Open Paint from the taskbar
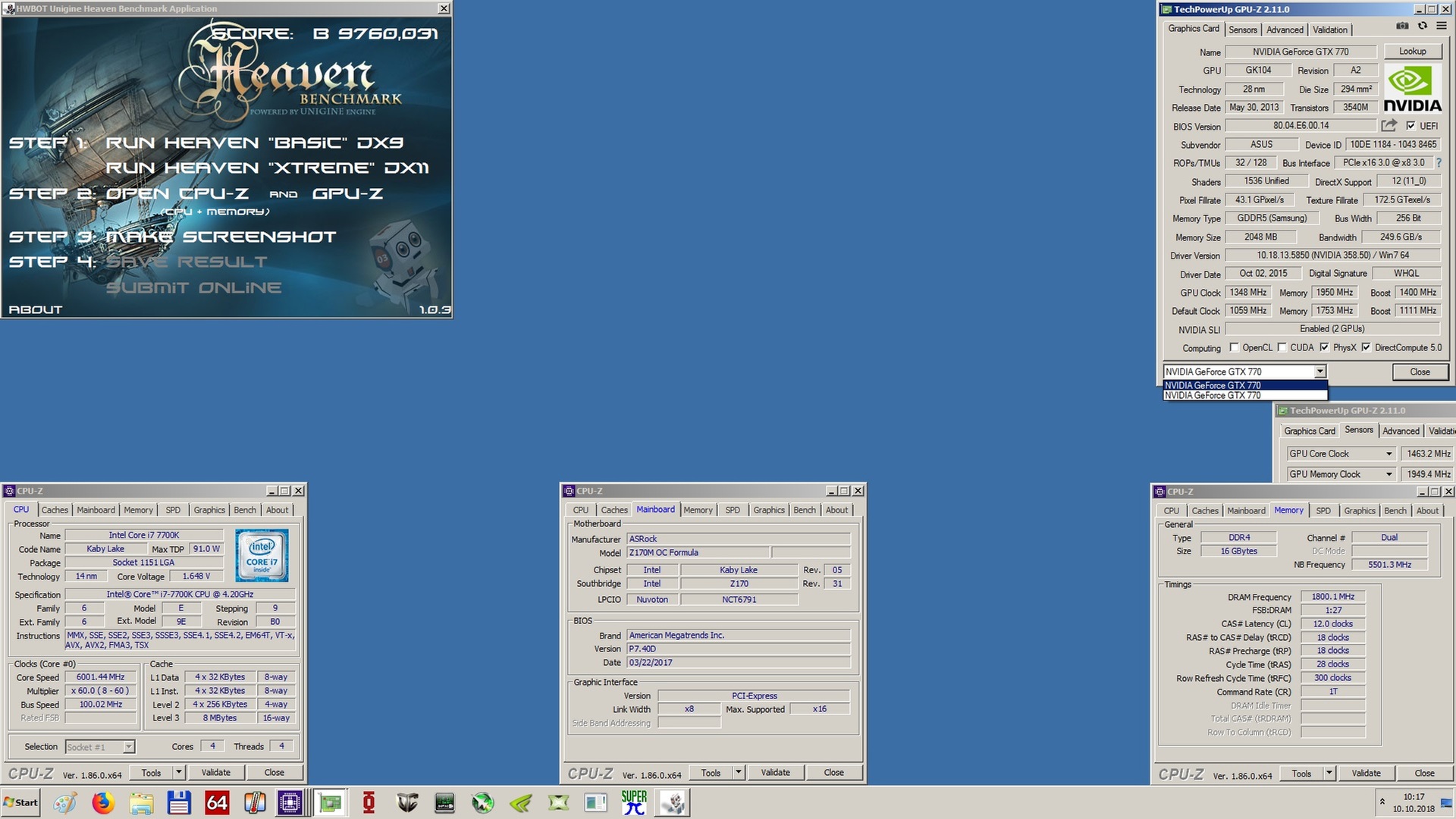Viewport: 1456px width, 819px height. click(x=65, y=802)
